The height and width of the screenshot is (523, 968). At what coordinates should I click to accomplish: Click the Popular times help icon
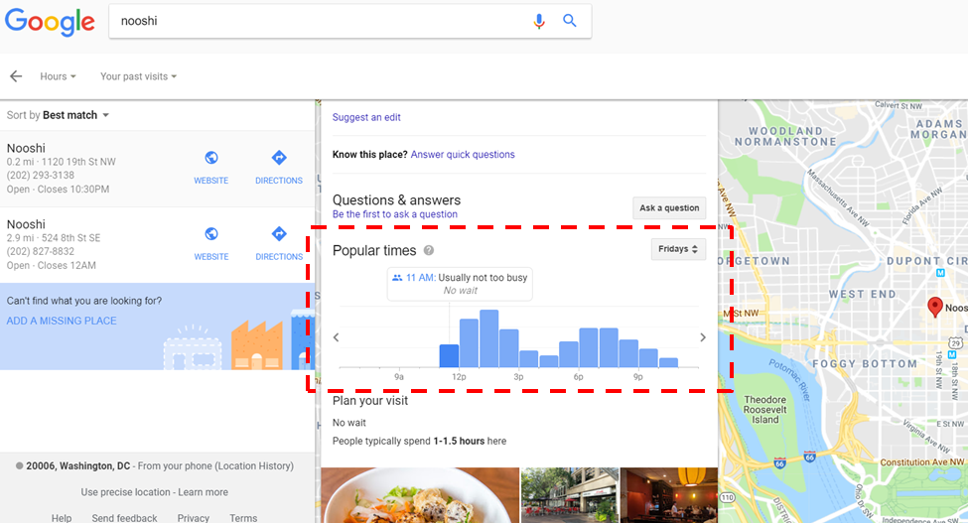point(428,250)
